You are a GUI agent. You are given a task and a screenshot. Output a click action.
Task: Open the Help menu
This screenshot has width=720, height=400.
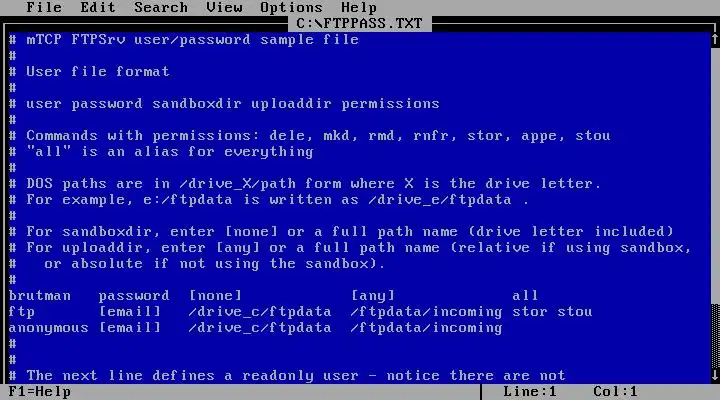point(359,7)
